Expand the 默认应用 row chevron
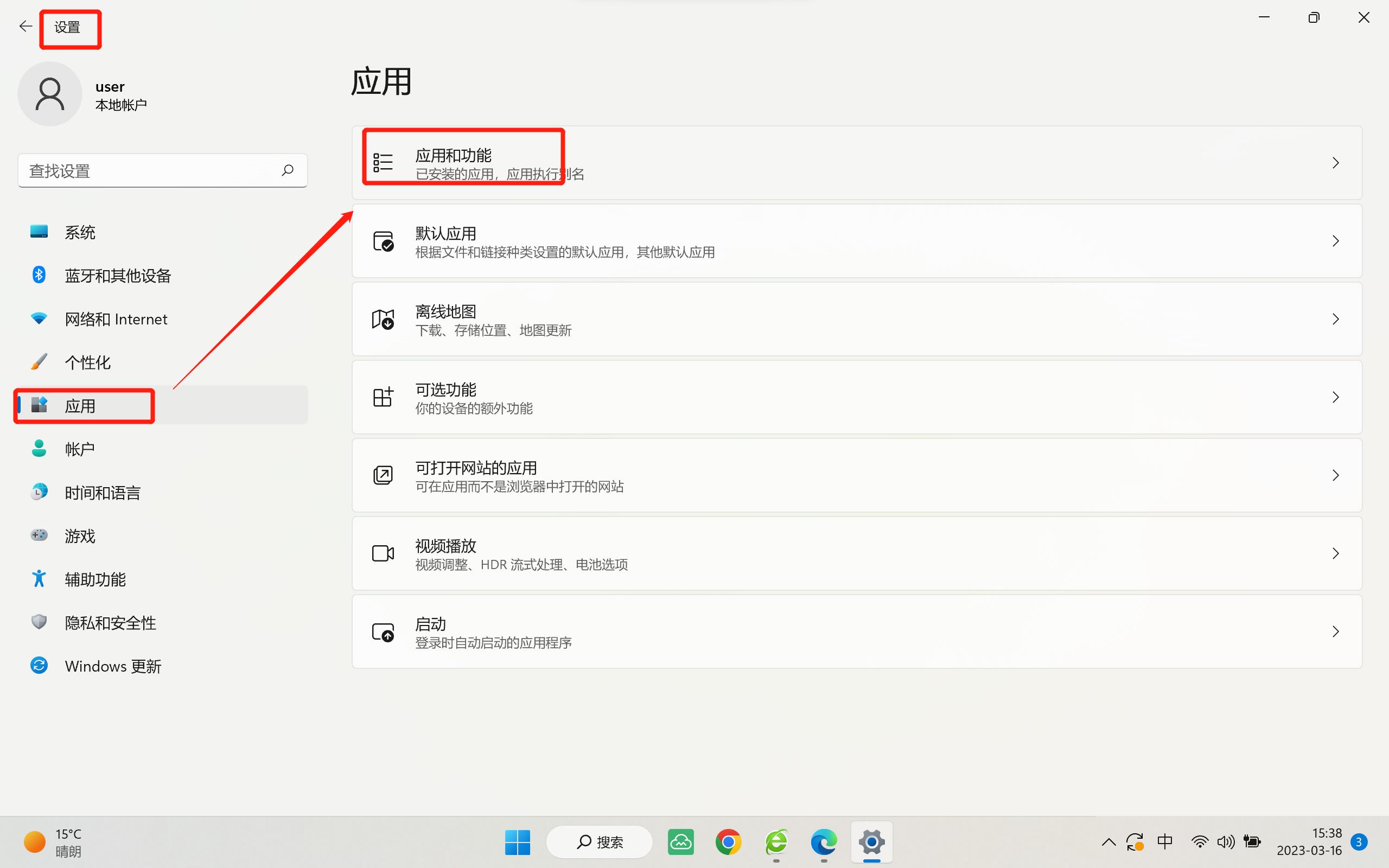The width and height of the screenshot is (1389, 868). 1336,241
